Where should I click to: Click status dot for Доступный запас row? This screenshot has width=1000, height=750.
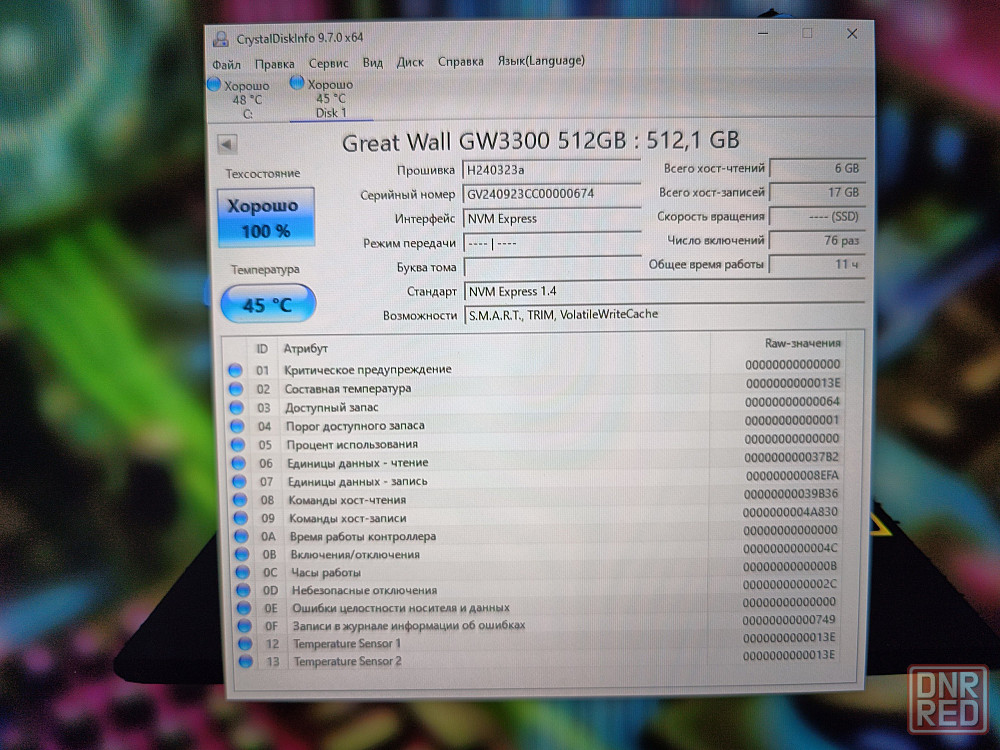pyautogui.click(x=237, y=408)
